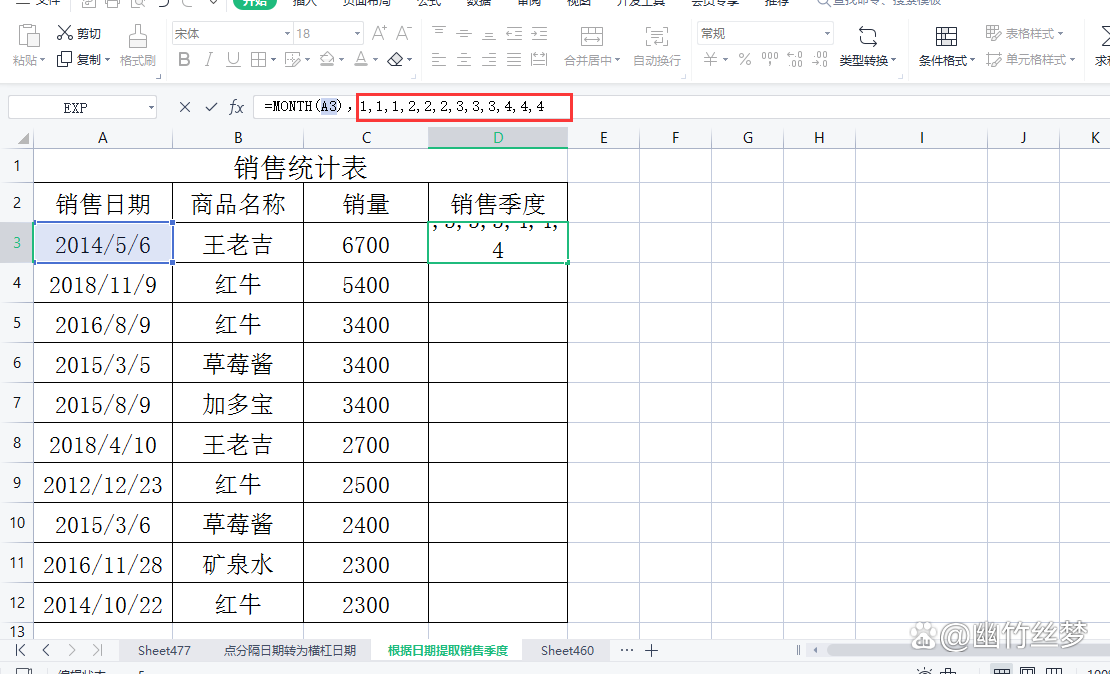
Task: Click the Merge and Center icon
Action: coord(592,37)
